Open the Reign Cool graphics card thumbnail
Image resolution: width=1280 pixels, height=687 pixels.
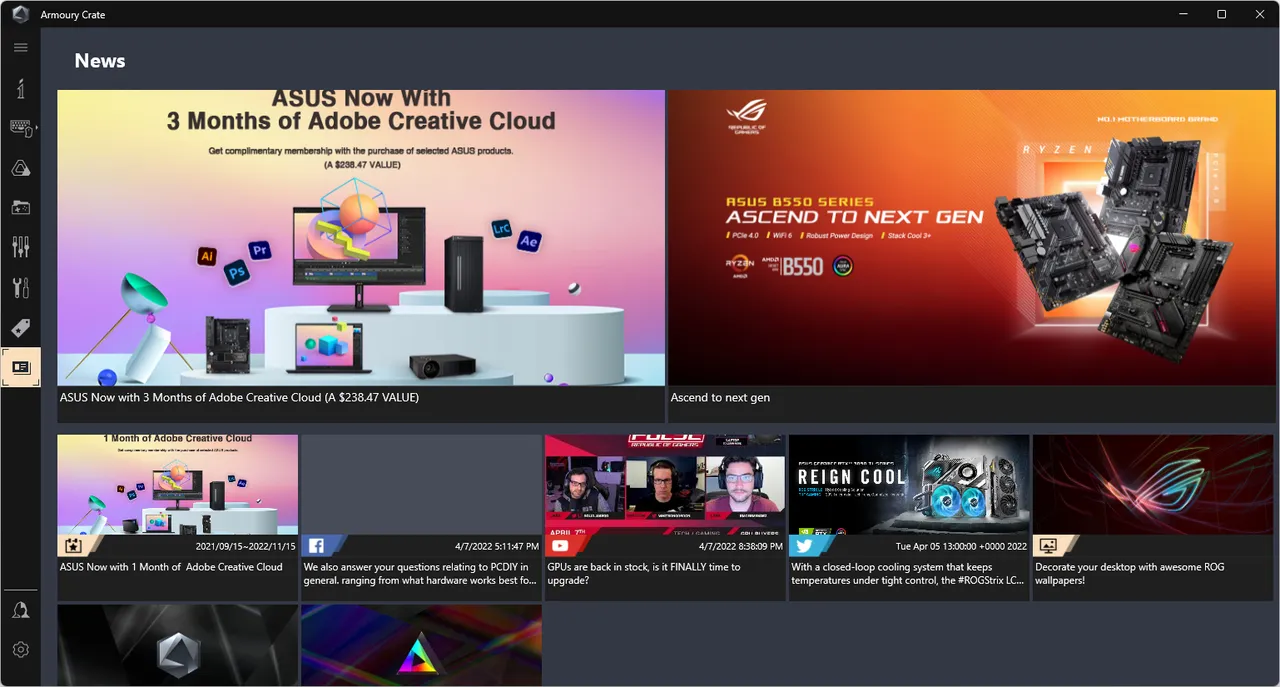909,485
